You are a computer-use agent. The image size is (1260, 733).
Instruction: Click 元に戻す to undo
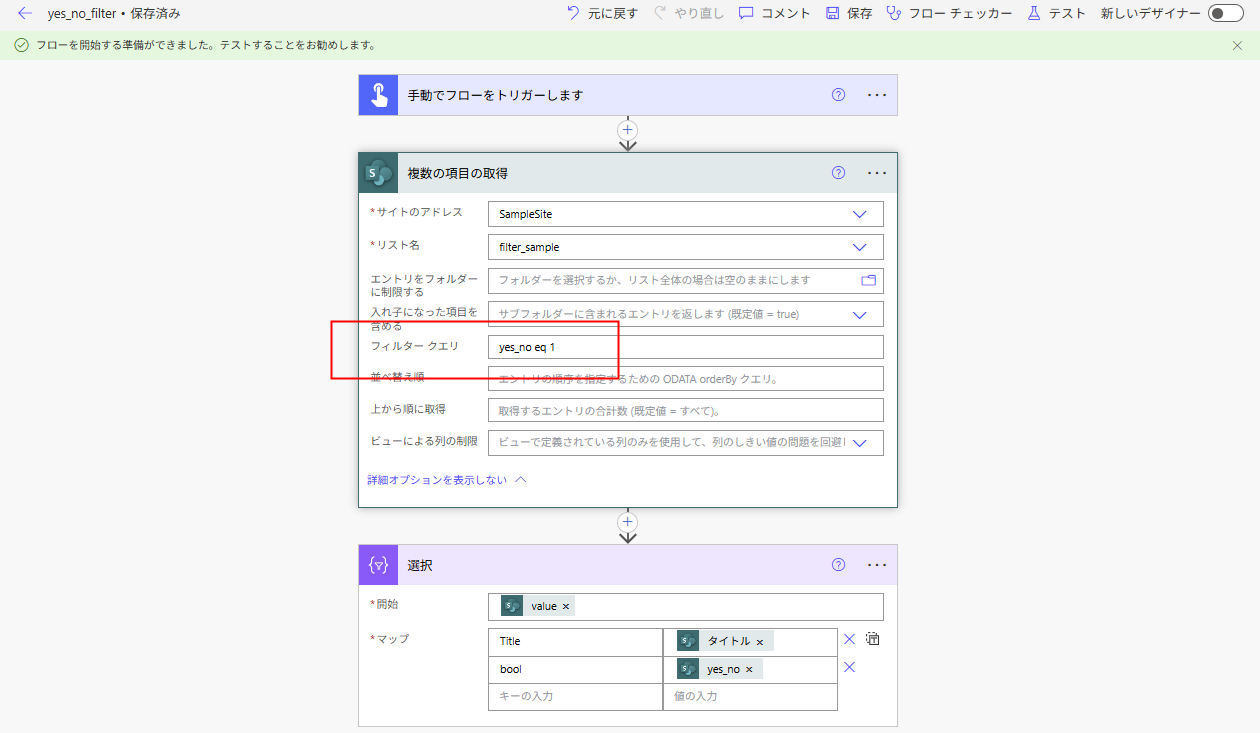pyautogui.click(x=602, y=14)
